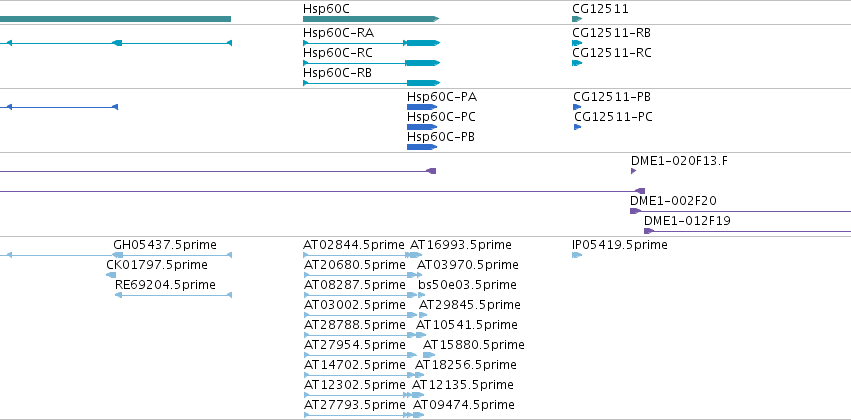851x420 pixels.
Task: Select the CG12511-RB transcript label
Action: click(611, 33)
